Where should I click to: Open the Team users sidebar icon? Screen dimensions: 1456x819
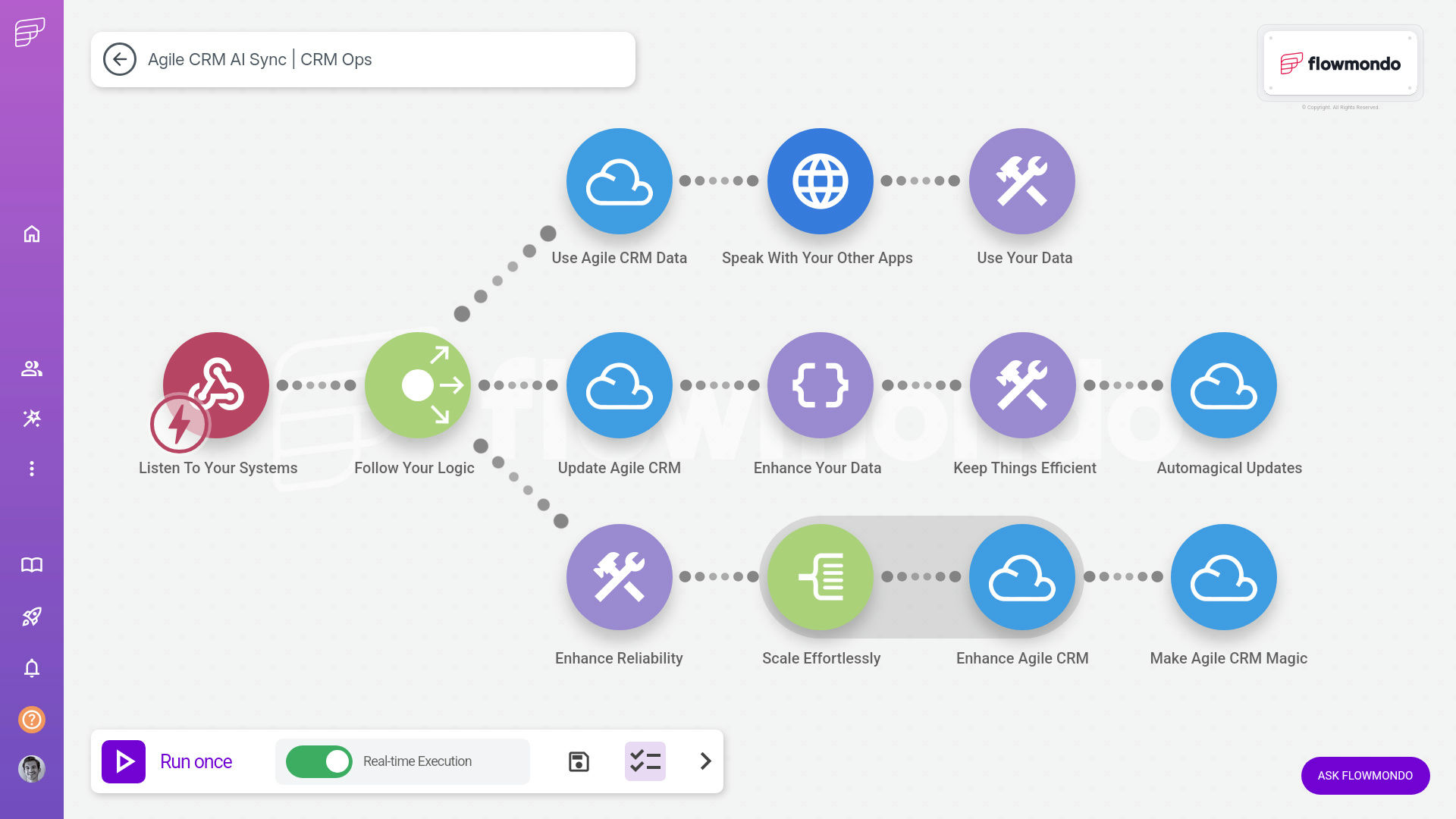coord(32,369)
